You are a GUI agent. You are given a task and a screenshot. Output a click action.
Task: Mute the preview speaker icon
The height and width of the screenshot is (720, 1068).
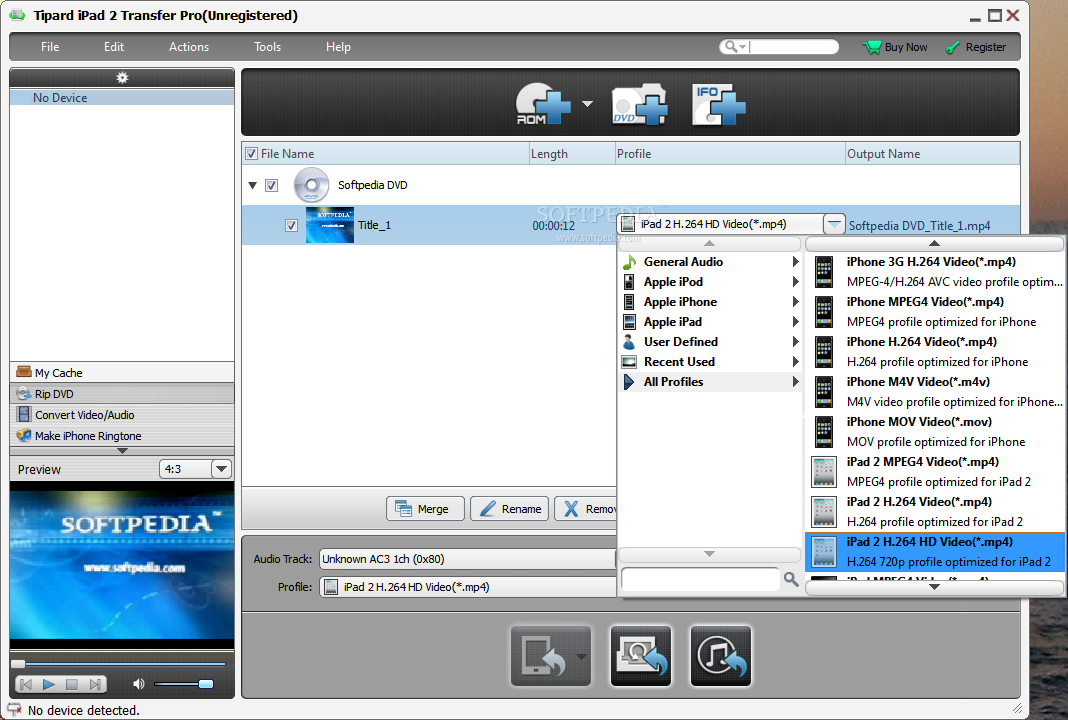point(139,684)
